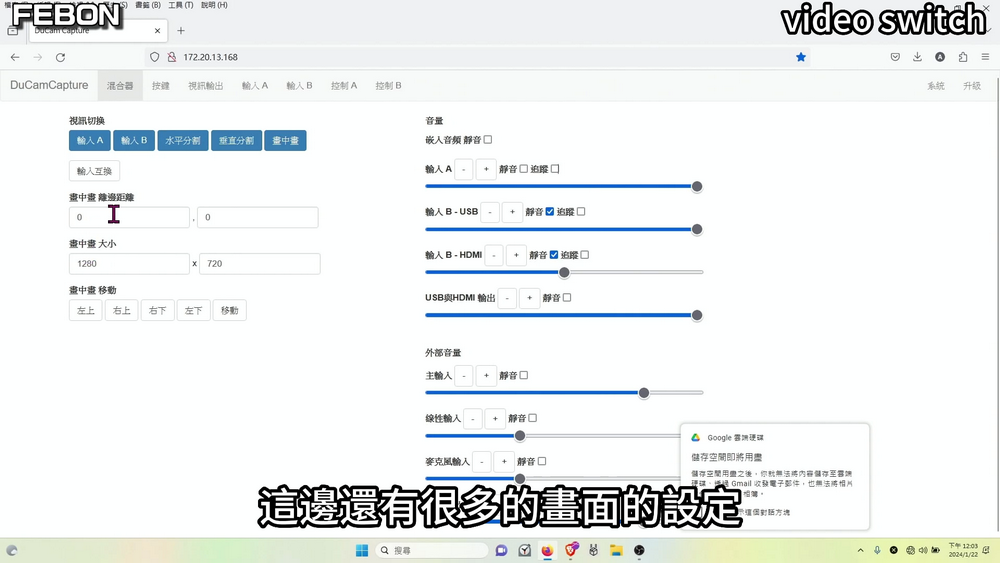The width and height of the screenshot is (1000, 563).
Task: Open Brave browser from the taskbar
Action: pyautogui.click(x=571, y=550)
